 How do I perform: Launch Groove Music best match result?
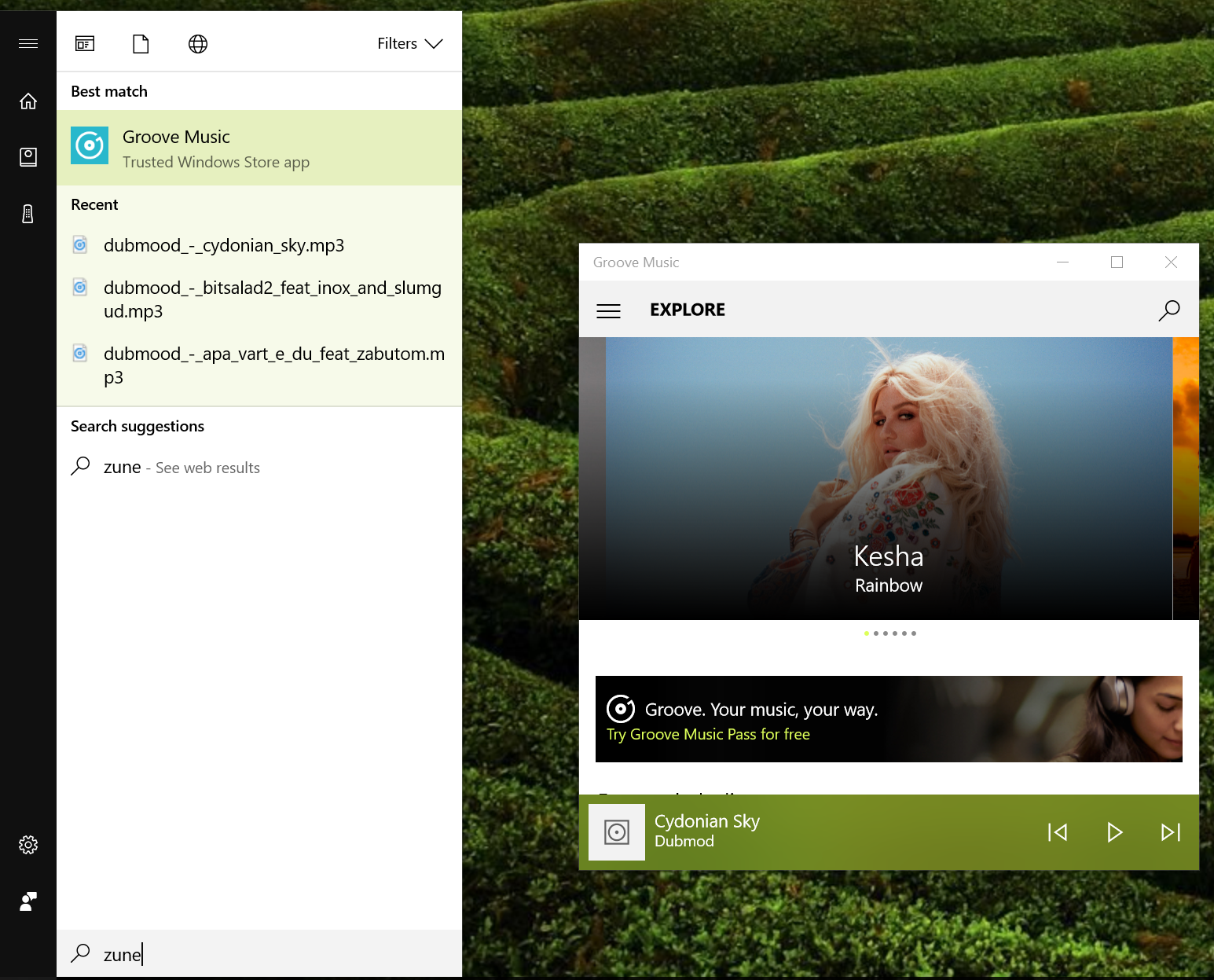pyautogui.click(x=259, y=148)
